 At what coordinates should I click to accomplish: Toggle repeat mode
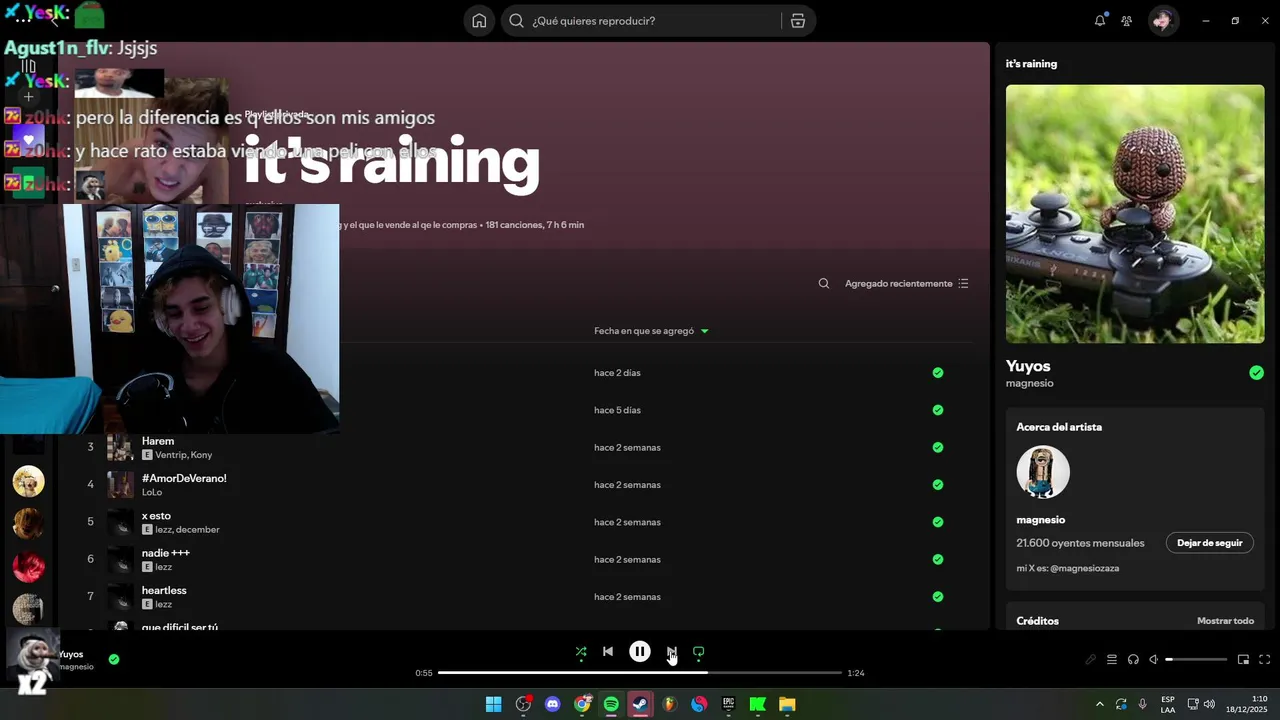point(699,652)
